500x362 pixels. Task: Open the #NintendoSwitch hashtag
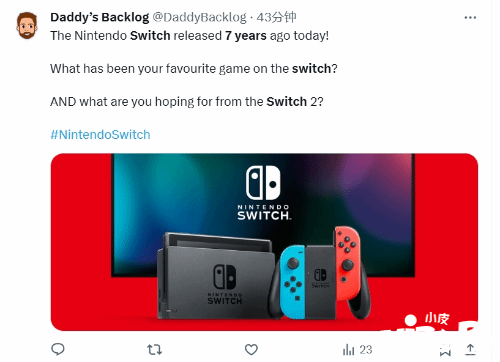tap(100, 135)
